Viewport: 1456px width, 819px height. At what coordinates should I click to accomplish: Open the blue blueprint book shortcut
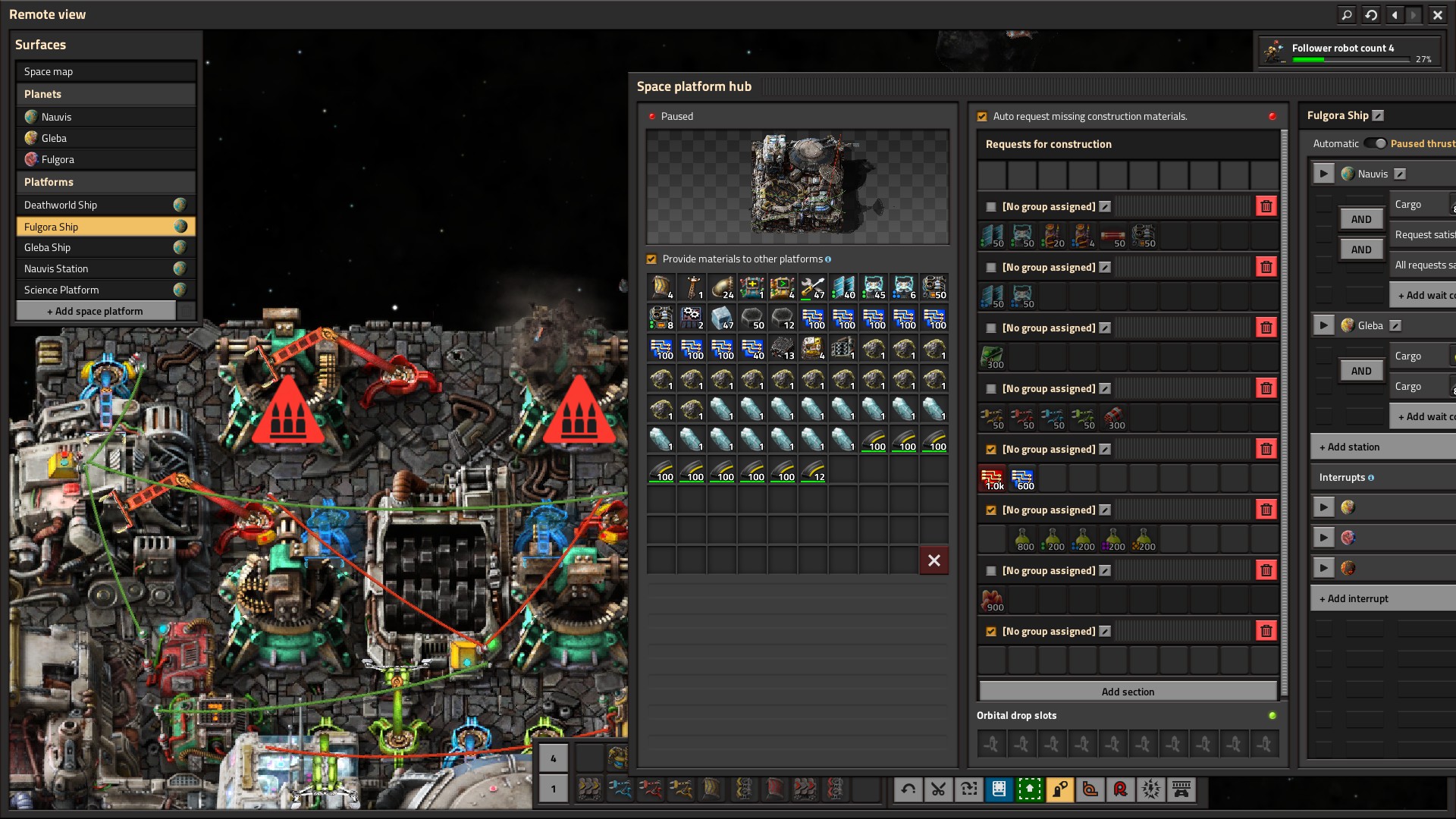click(x=999, y=789)
